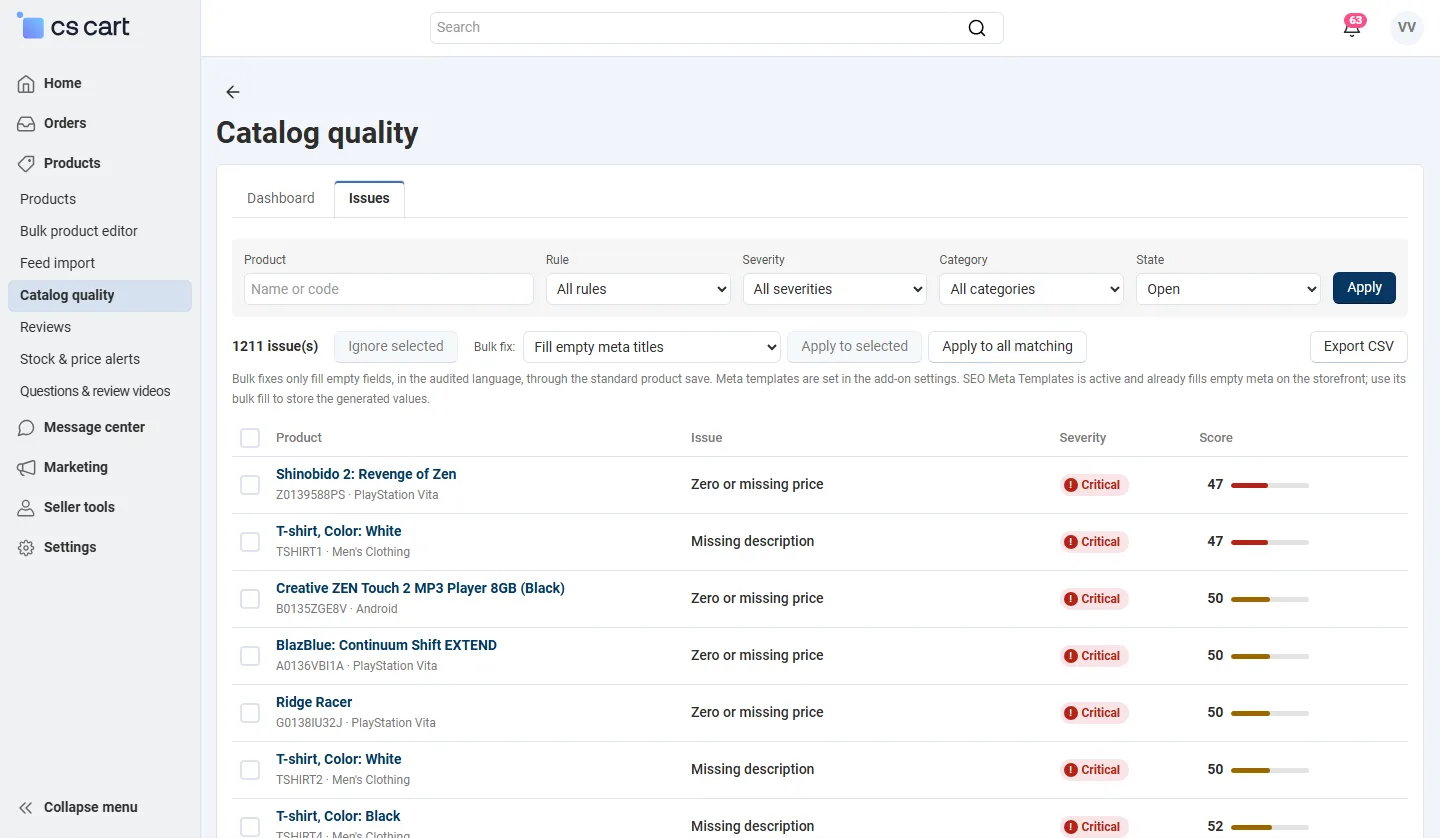Open the CS-Cart logo home link

(x=74, y=27)
